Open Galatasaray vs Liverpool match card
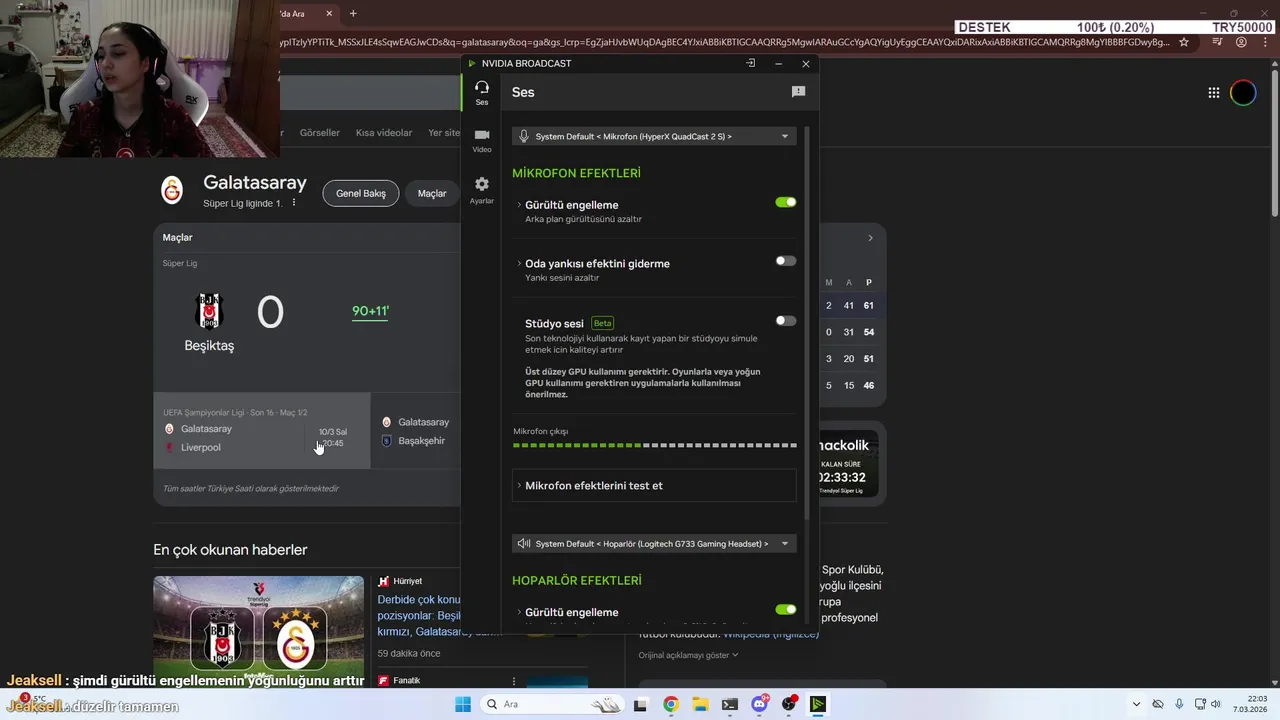The width and height of the screenshot is (1280, 720). [262, 431]
